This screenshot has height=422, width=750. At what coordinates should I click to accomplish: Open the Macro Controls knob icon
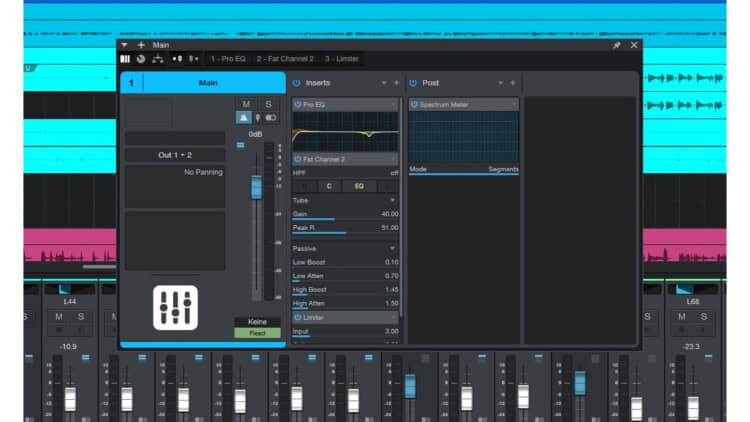(x=141, y=59)
